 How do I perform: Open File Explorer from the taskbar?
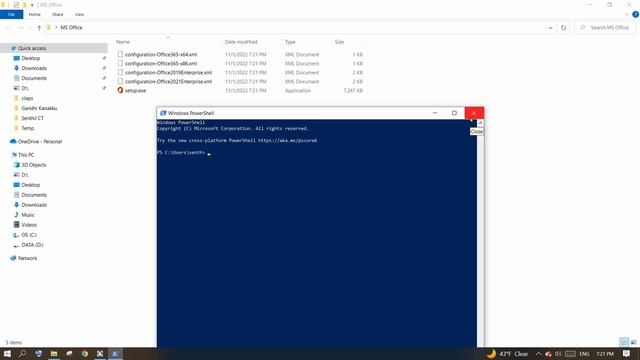[x=54, y=354]
